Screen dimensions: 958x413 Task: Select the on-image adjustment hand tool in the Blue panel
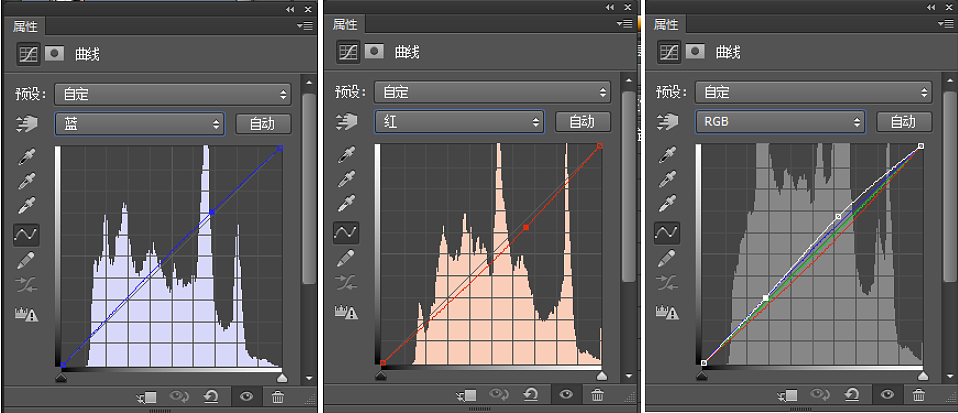pos(27,123)
